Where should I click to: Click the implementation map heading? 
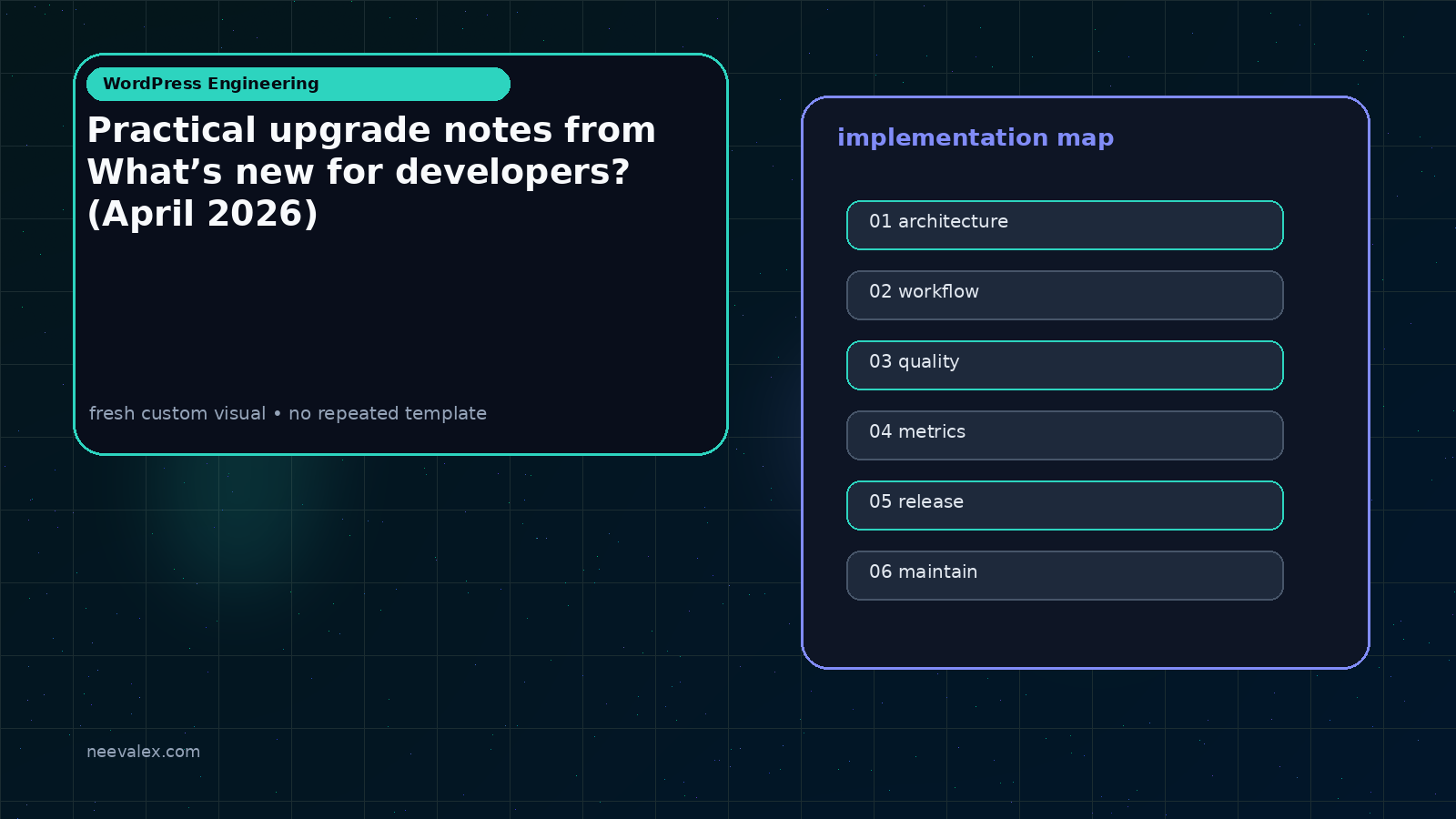tap(976, 138)
